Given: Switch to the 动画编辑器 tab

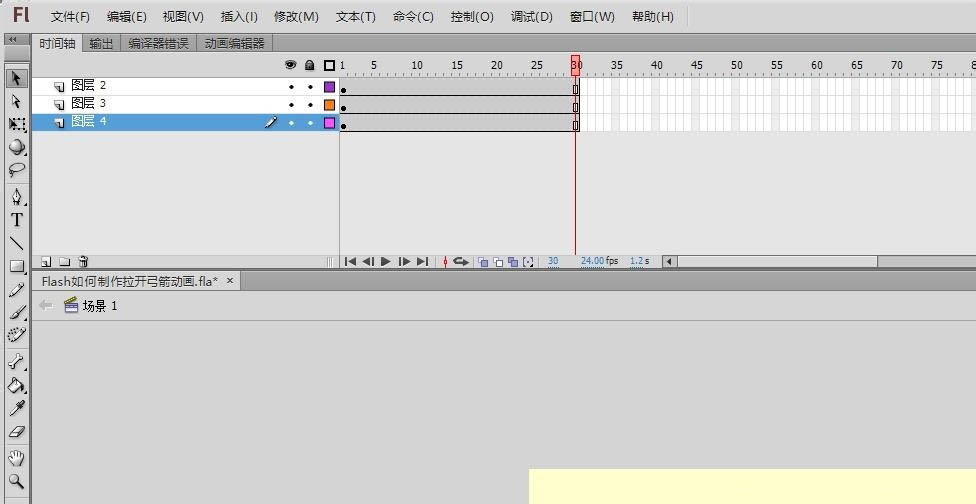Looking at the screenshot, I should pos(235,44).
